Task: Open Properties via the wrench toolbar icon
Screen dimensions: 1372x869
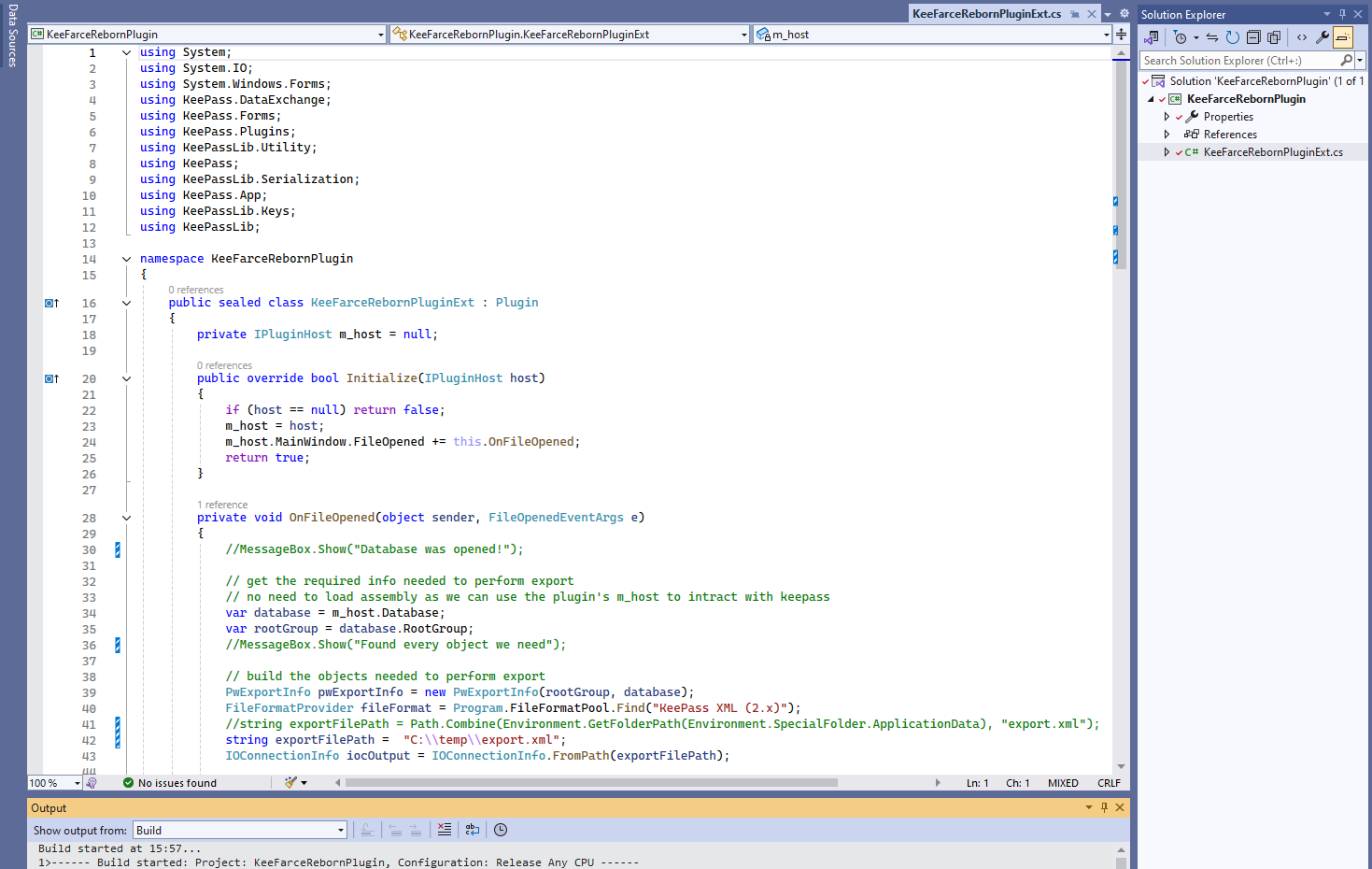Action: coord(1322,37)
